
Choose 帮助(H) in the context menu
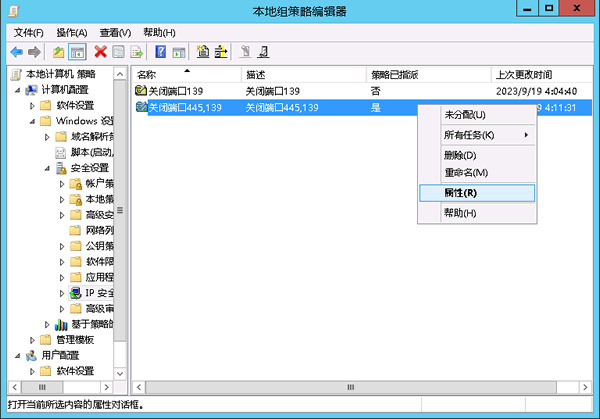(x=477, y=213)
